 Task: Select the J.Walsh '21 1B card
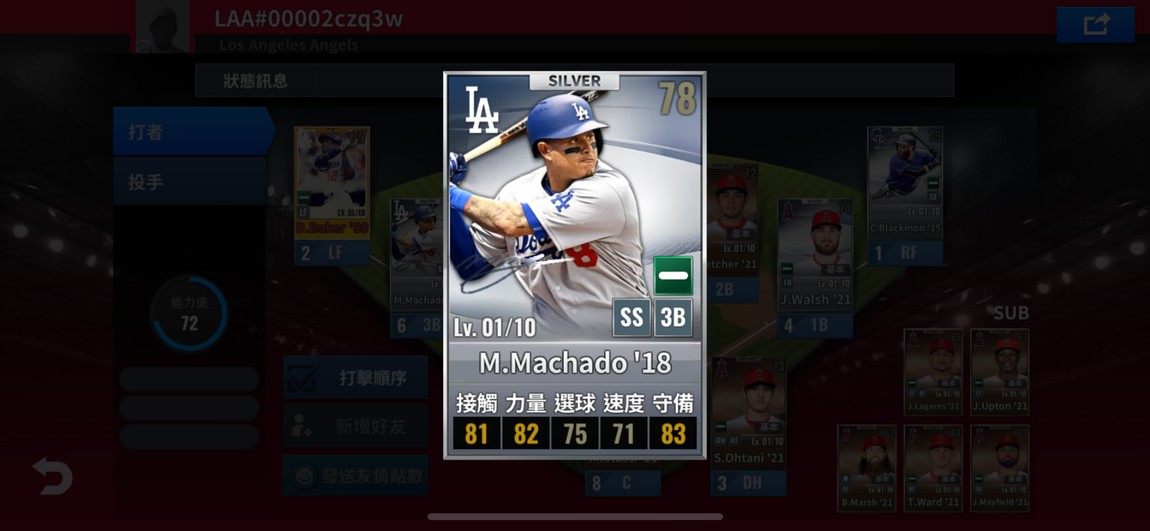[815, 268]
